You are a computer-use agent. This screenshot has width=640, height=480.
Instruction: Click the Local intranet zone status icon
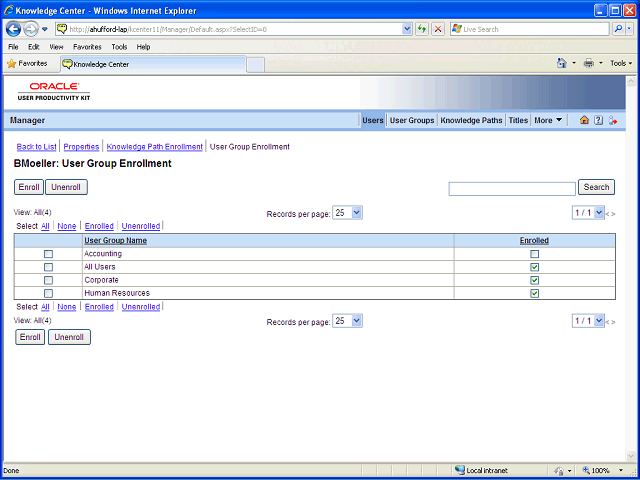coord(460,470)
